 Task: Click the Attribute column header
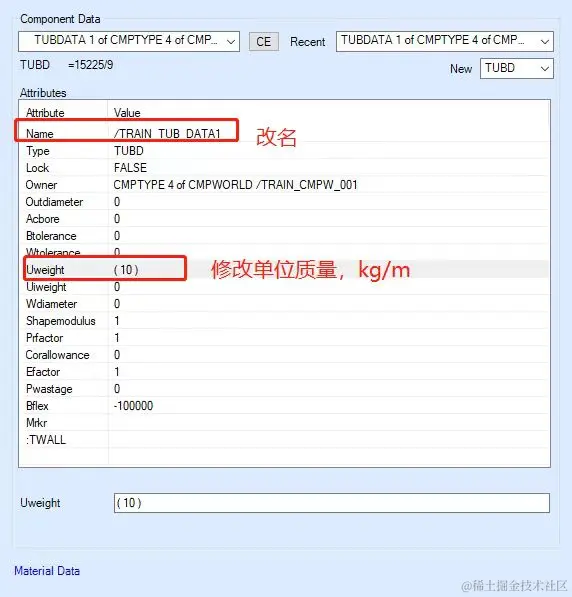[45, 113]
